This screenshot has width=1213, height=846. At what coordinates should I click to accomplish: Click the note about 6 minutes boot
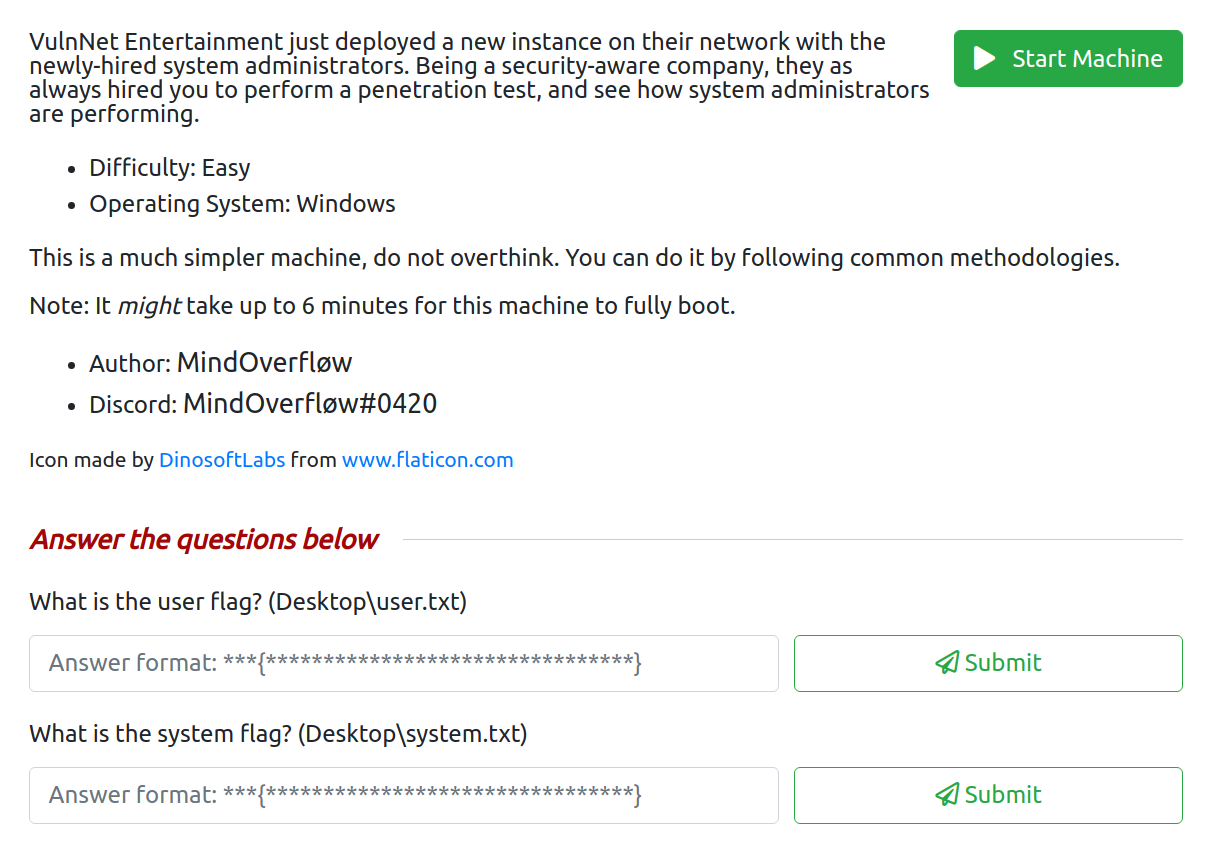[x=382, y=306]
